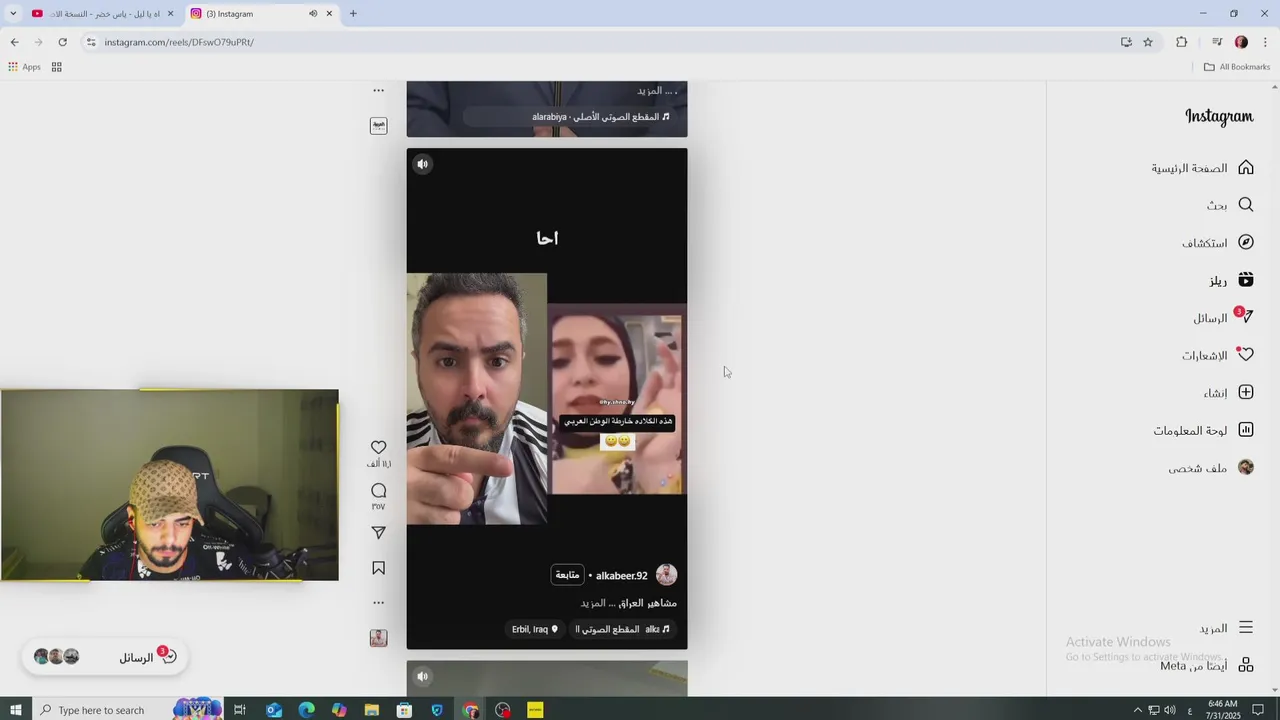Open ملف شخصي profile in the sidebar
The width and height of the screenshot is (1280, 720).
[x=1211, y=468]
